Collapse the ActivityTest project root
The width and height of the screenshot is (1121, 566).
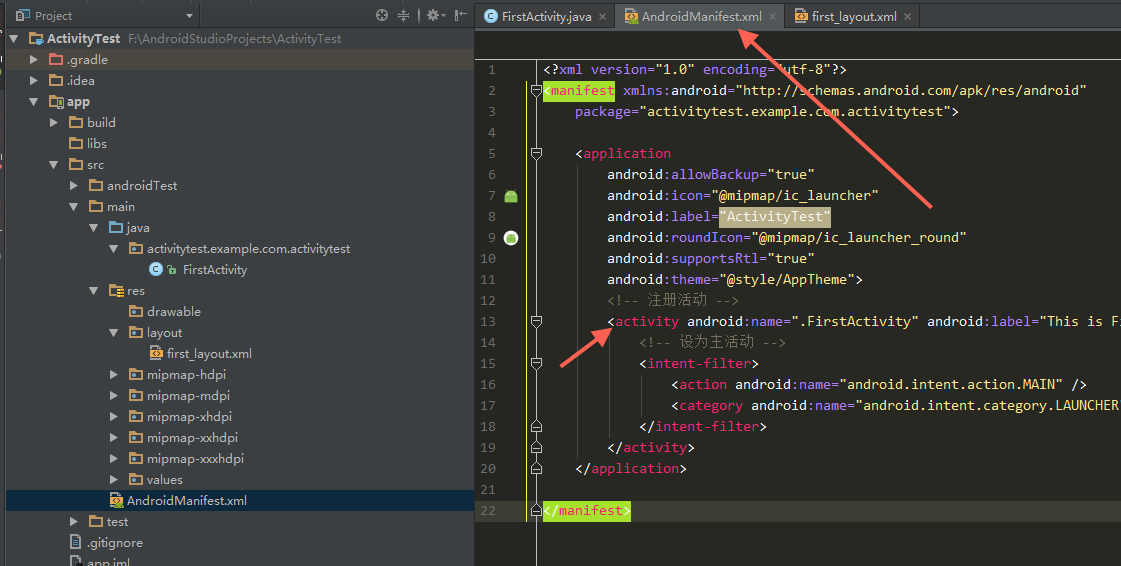click(14, 39)
